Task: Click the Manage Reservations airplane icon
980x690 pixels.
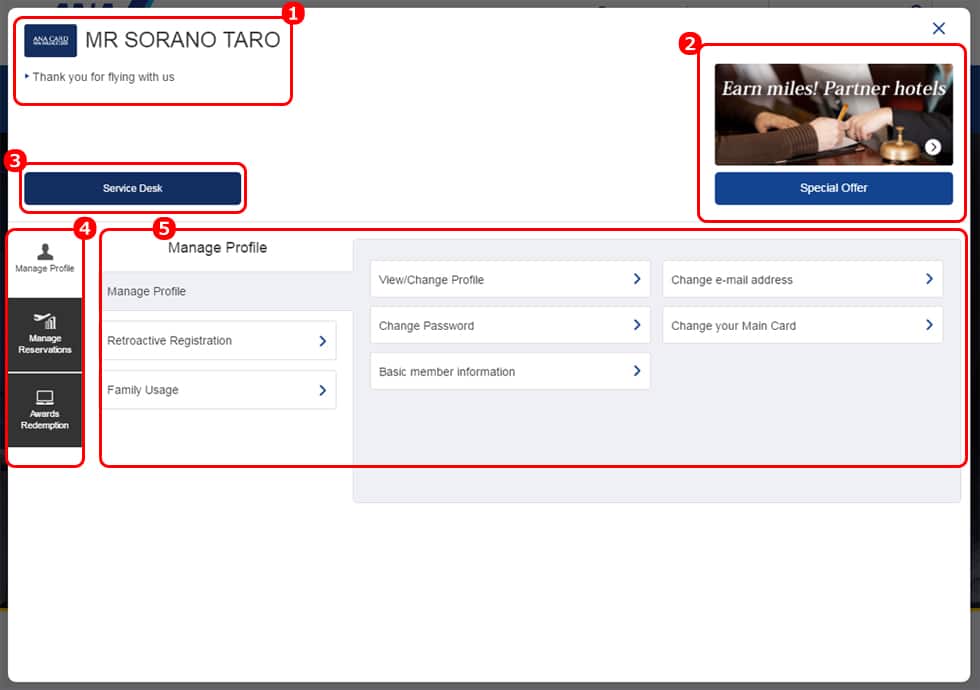Action: click(x=45, y=320)
